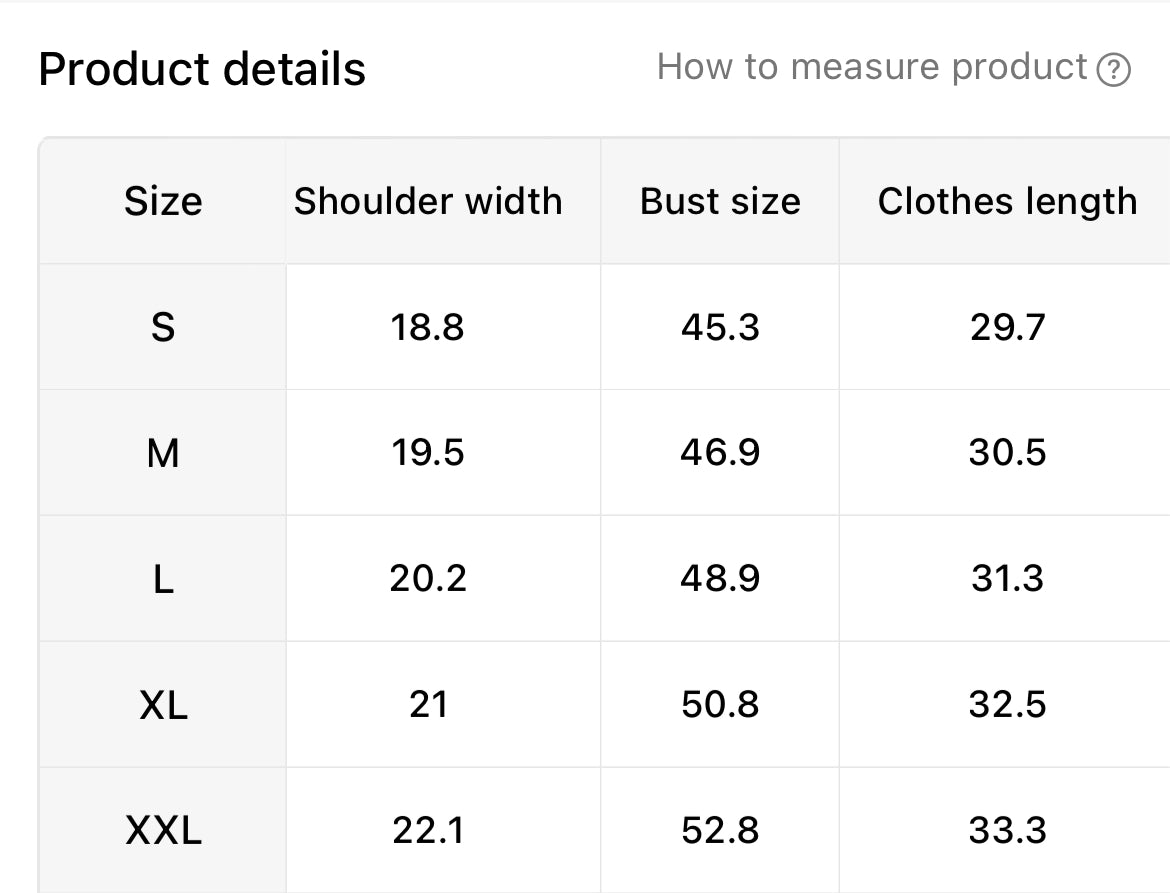The width and height of the screenshot is (1170, 893).
Task: Click the Product details heading
Action: pyautogui.click(x=202, y=69)
